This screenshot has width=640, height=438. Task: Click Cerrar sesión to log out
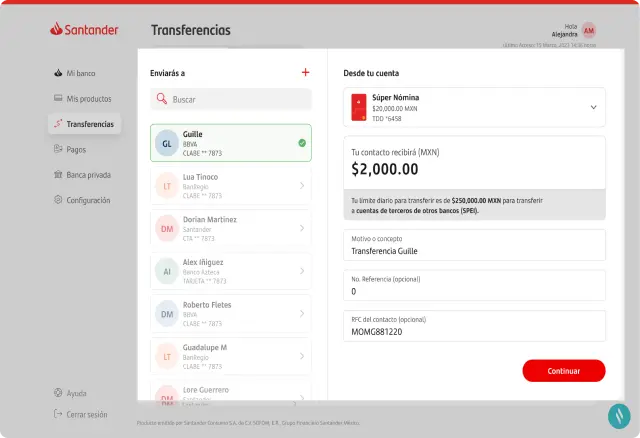(x=81, y=414)
